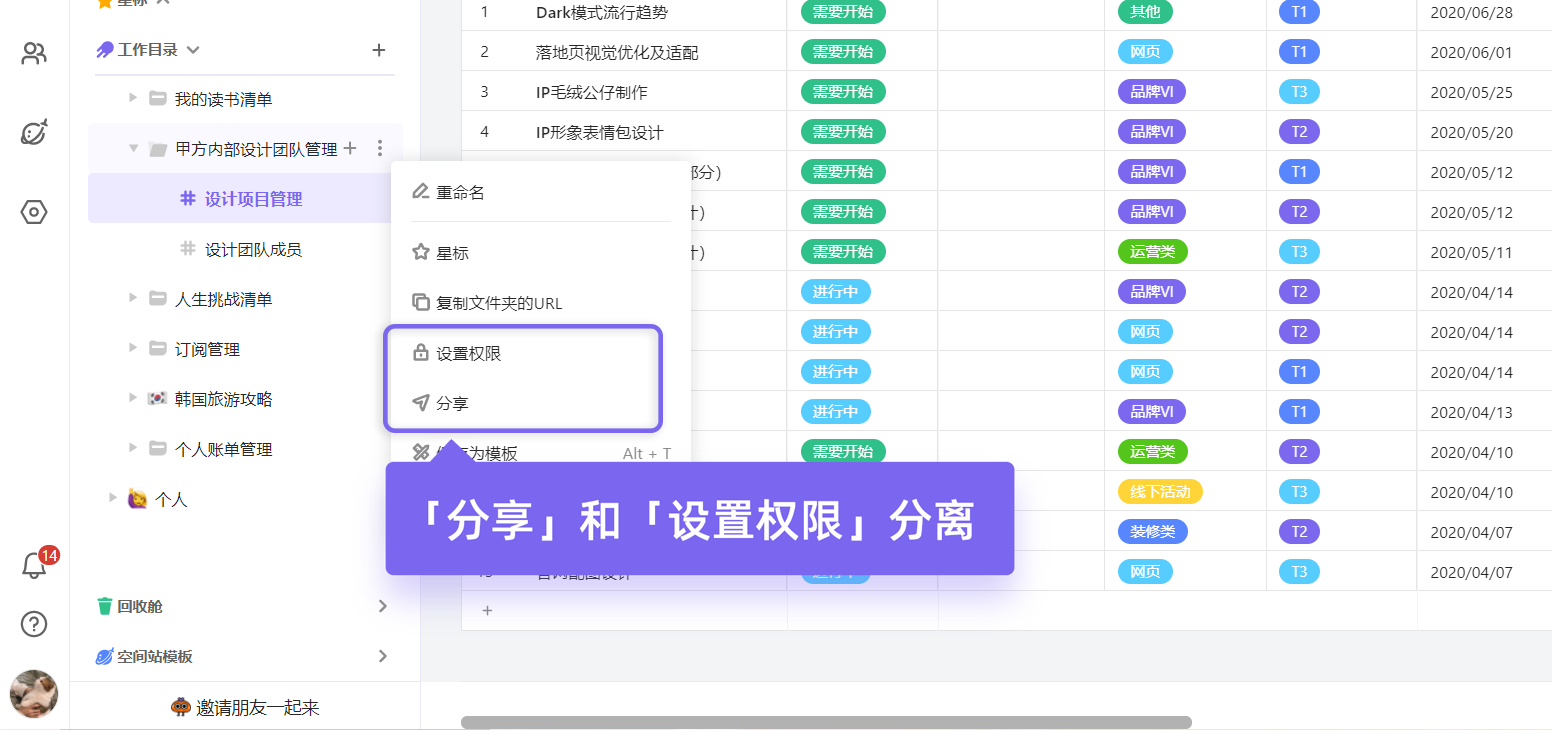Open the hexagon space settings icon
The height and width of the screenshot is (730, 1552).
point(34,212)
